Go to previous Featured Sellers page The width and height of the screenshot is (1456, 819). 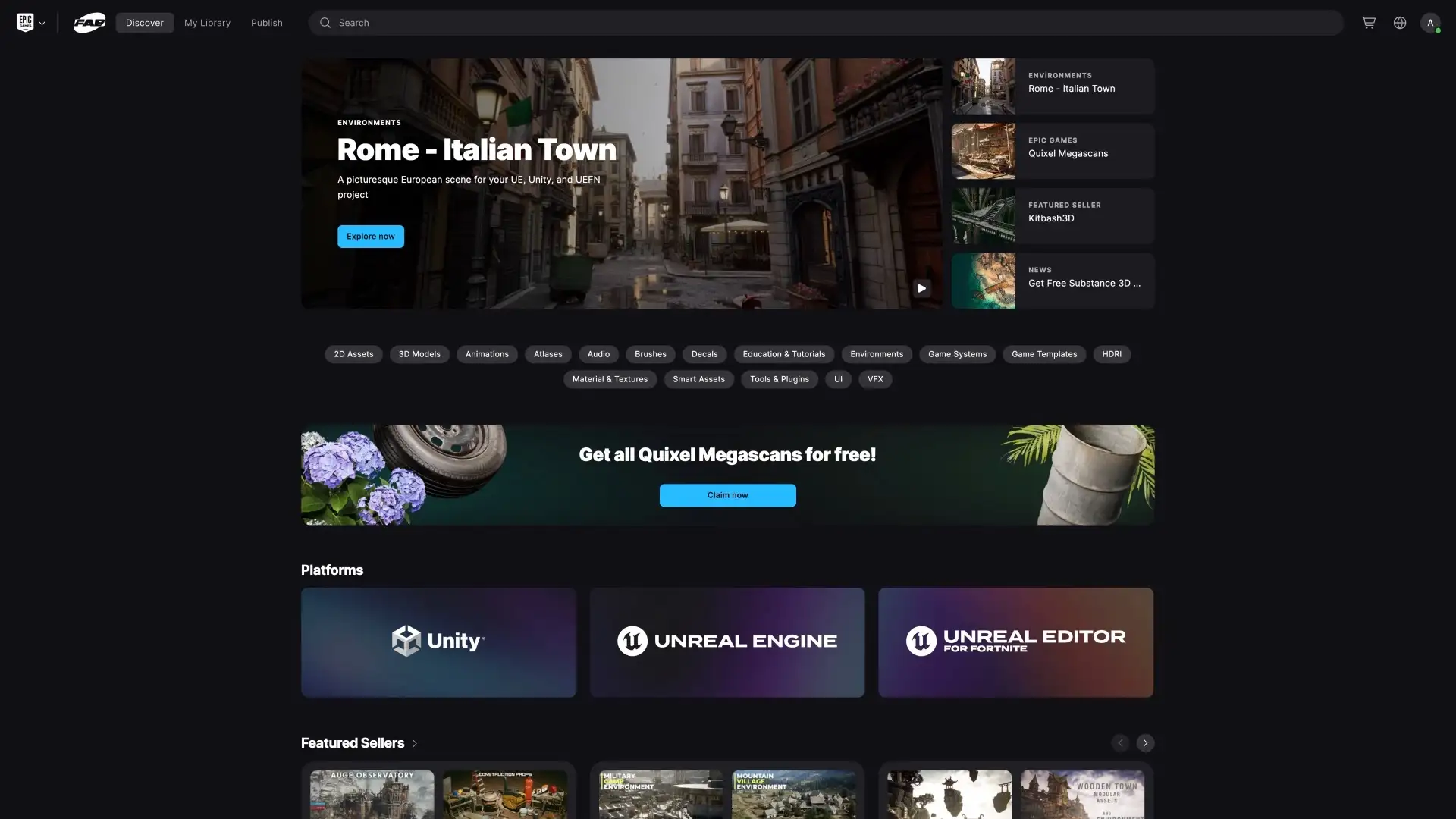(x=1120, y=743)
